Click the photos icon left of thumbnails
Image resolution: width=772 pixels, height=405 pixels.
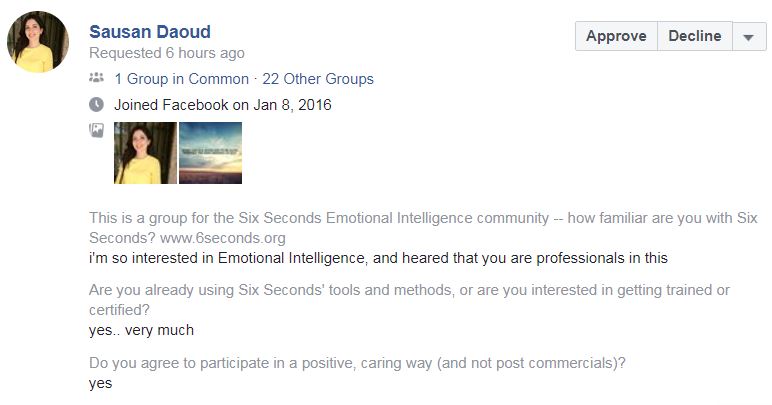(x=97, y=130)
